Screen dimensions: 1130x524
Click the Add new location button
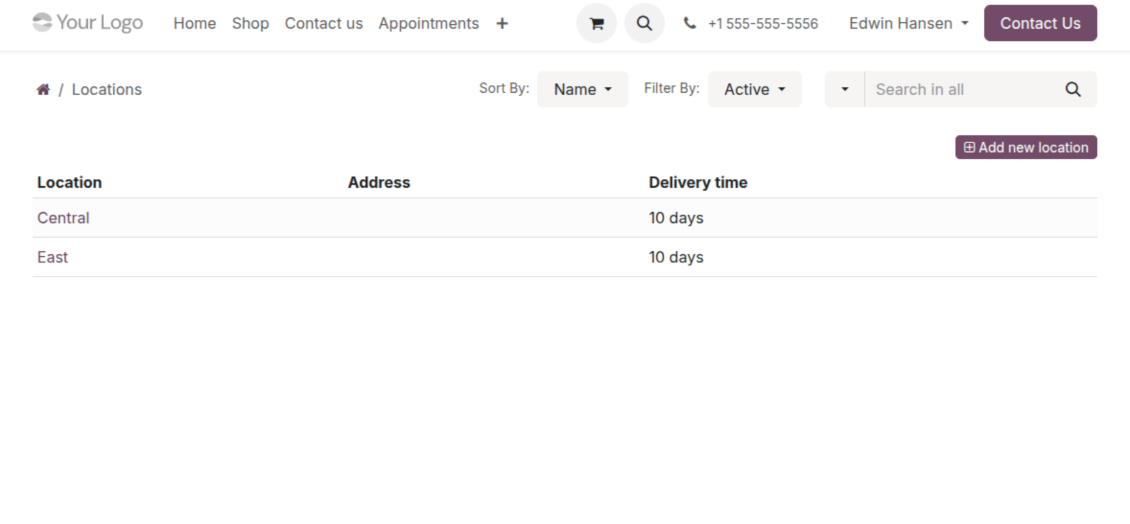[x=1025, y=147]
